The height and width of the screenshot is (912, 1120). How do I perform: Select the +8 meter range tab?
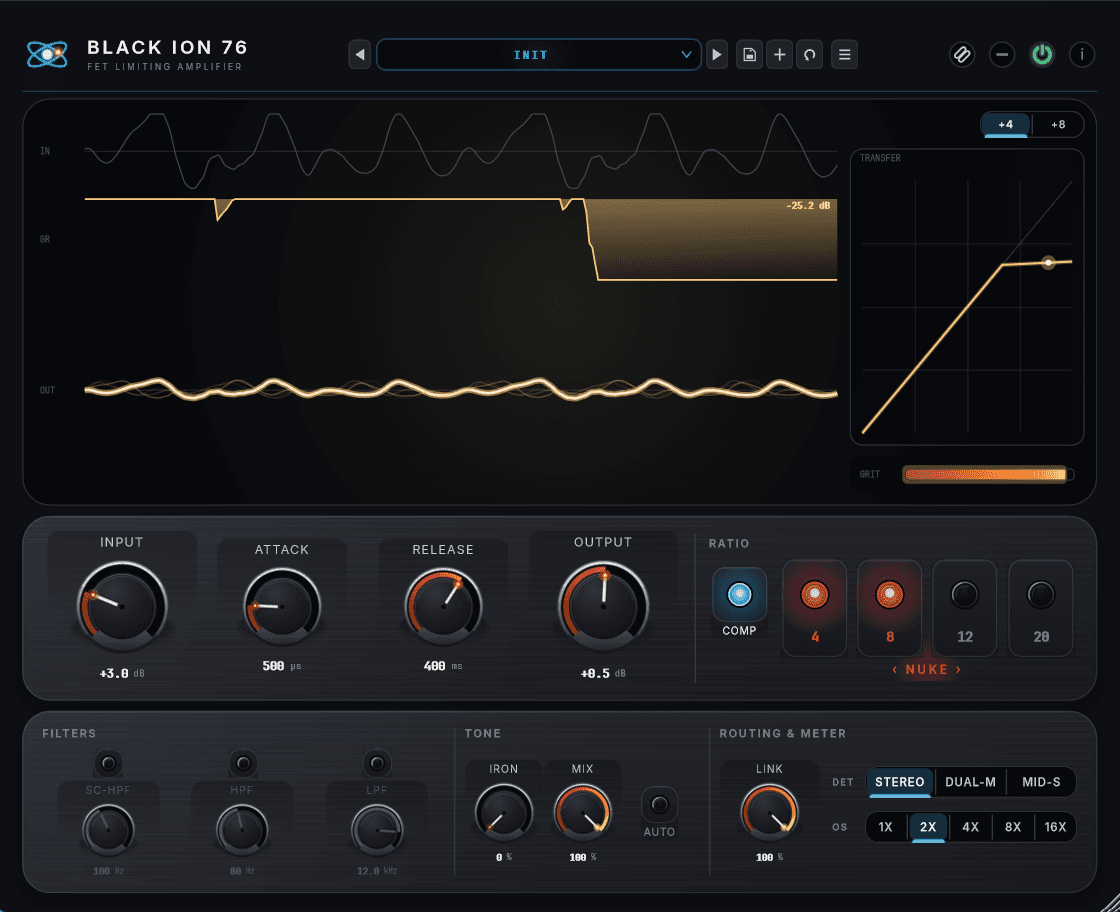(x=1058, y=124)
